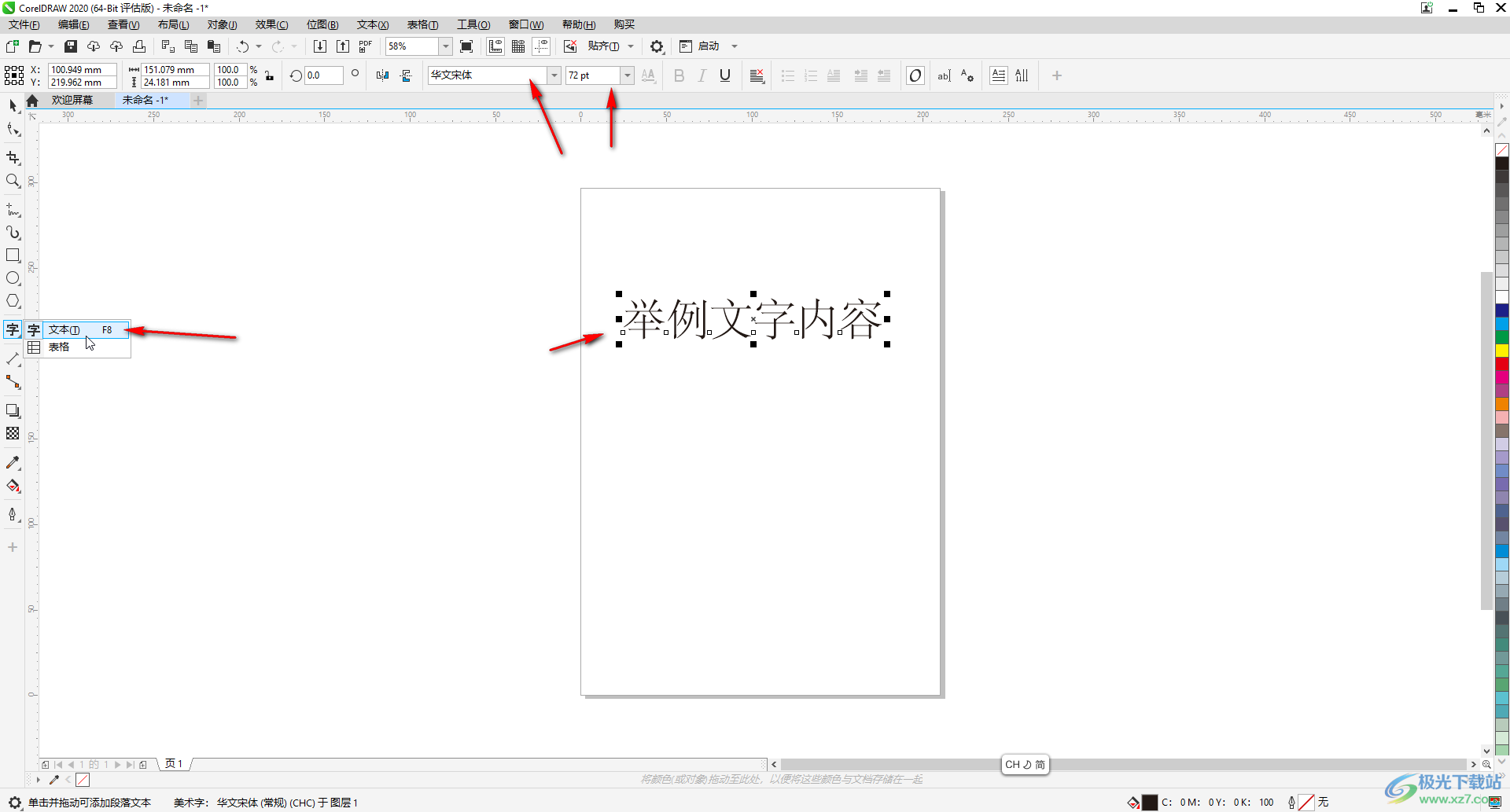Click the Import icon
Viewport: 1510px width, 812px height.
320,46
